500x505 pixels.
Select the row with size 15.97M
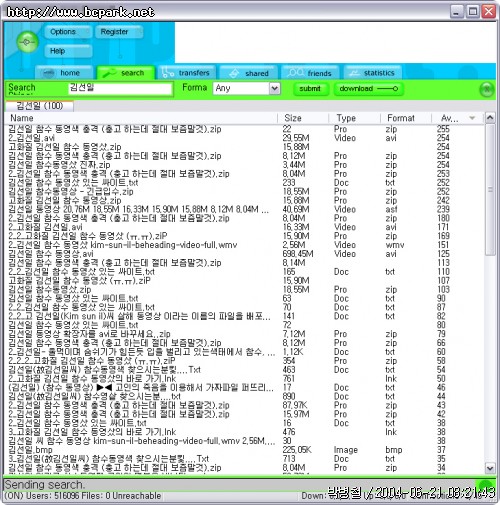(243, 414)
